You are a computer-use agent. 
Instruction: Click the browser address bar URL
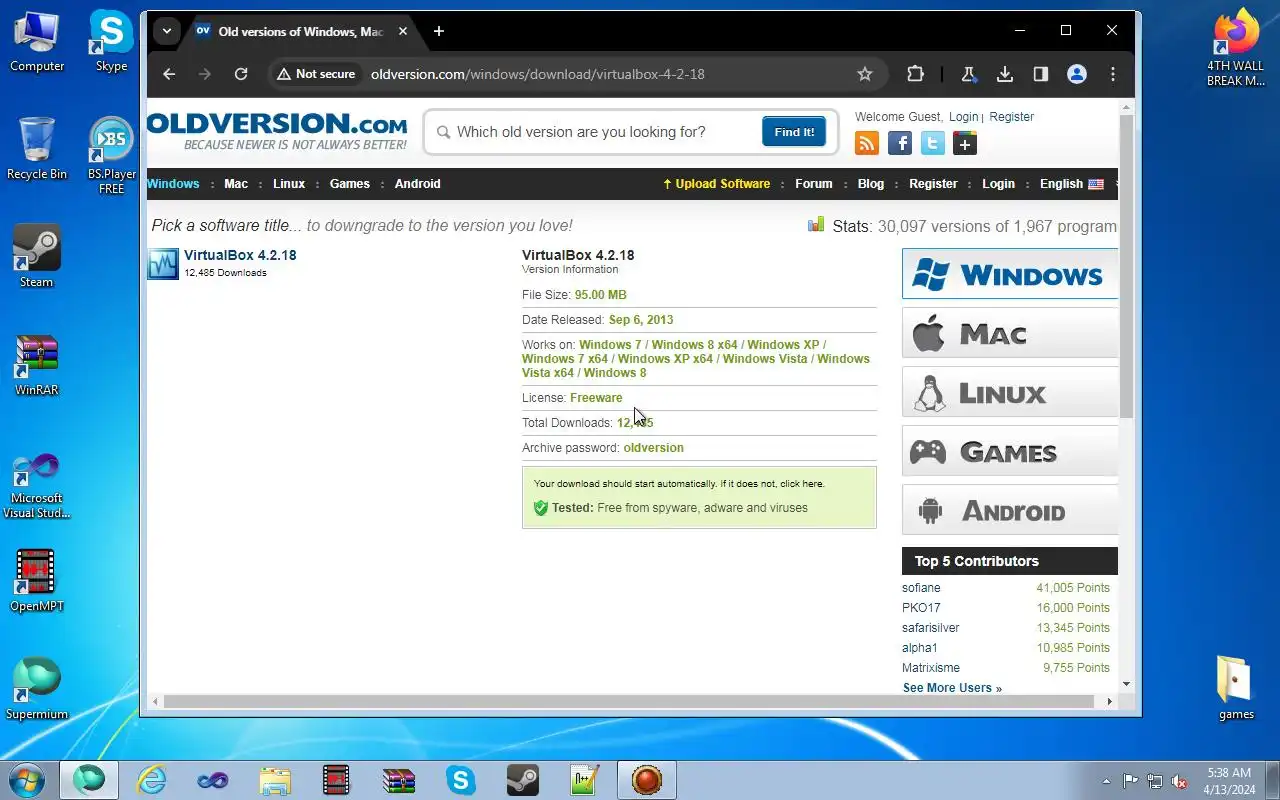tap(538, 74)
